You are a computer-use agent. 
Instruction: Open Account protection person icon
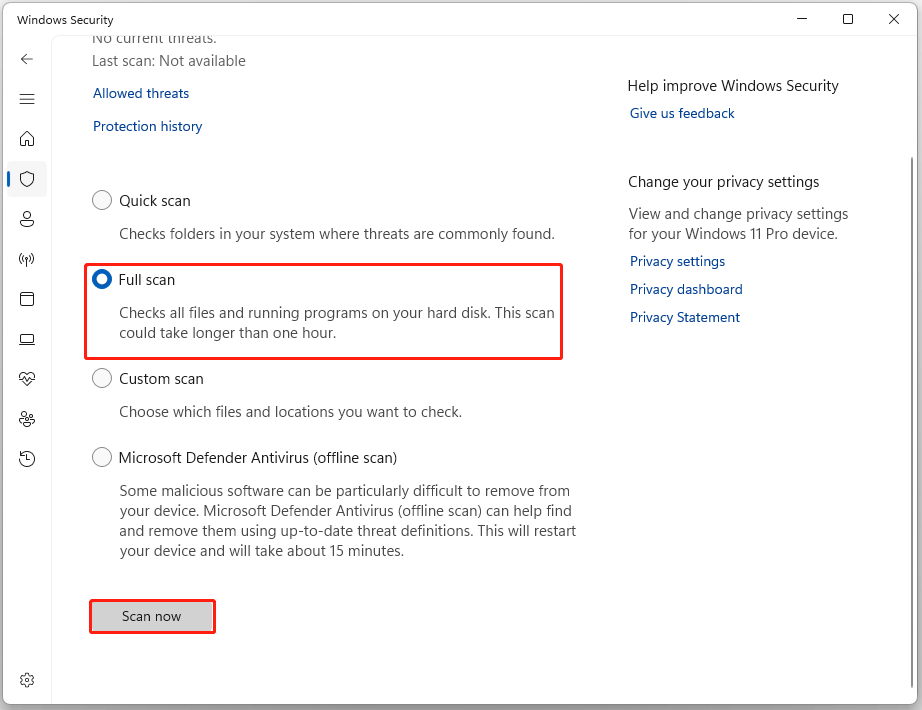point(26,219)
